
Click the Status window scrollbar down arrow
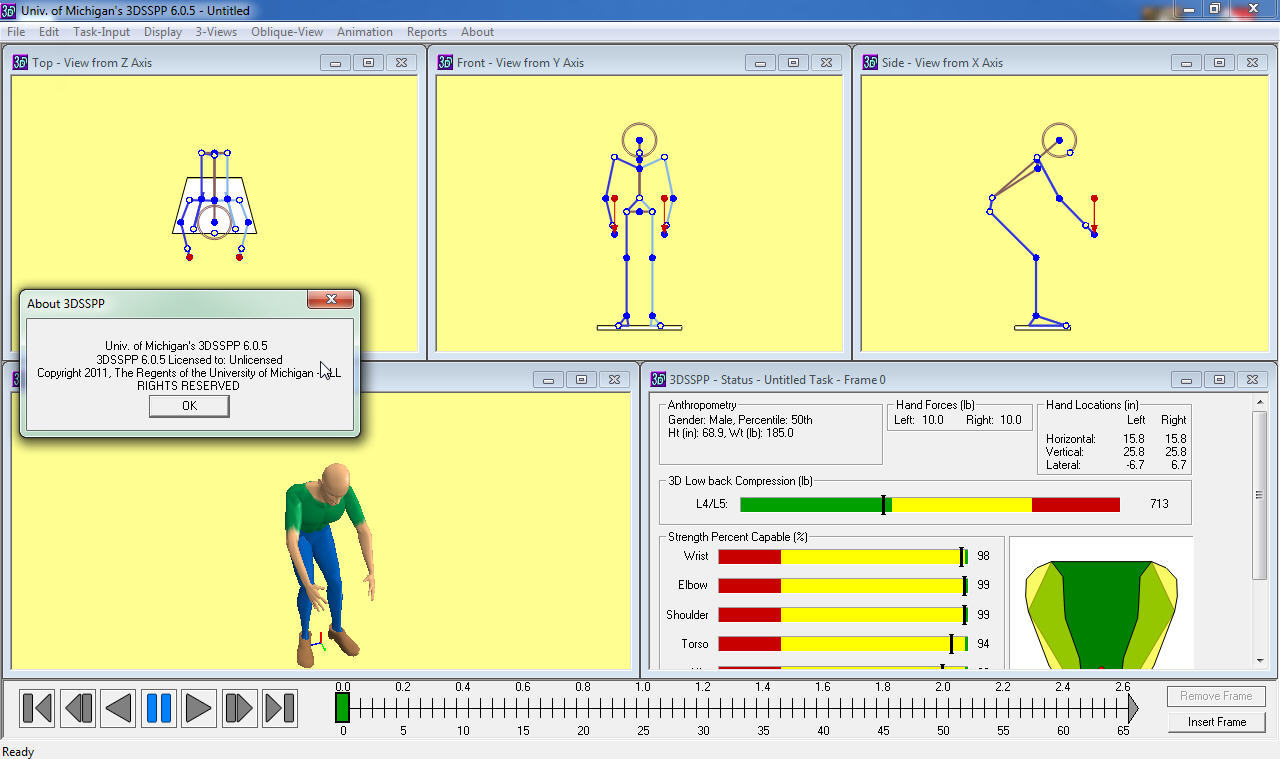tap(1259, 661)
